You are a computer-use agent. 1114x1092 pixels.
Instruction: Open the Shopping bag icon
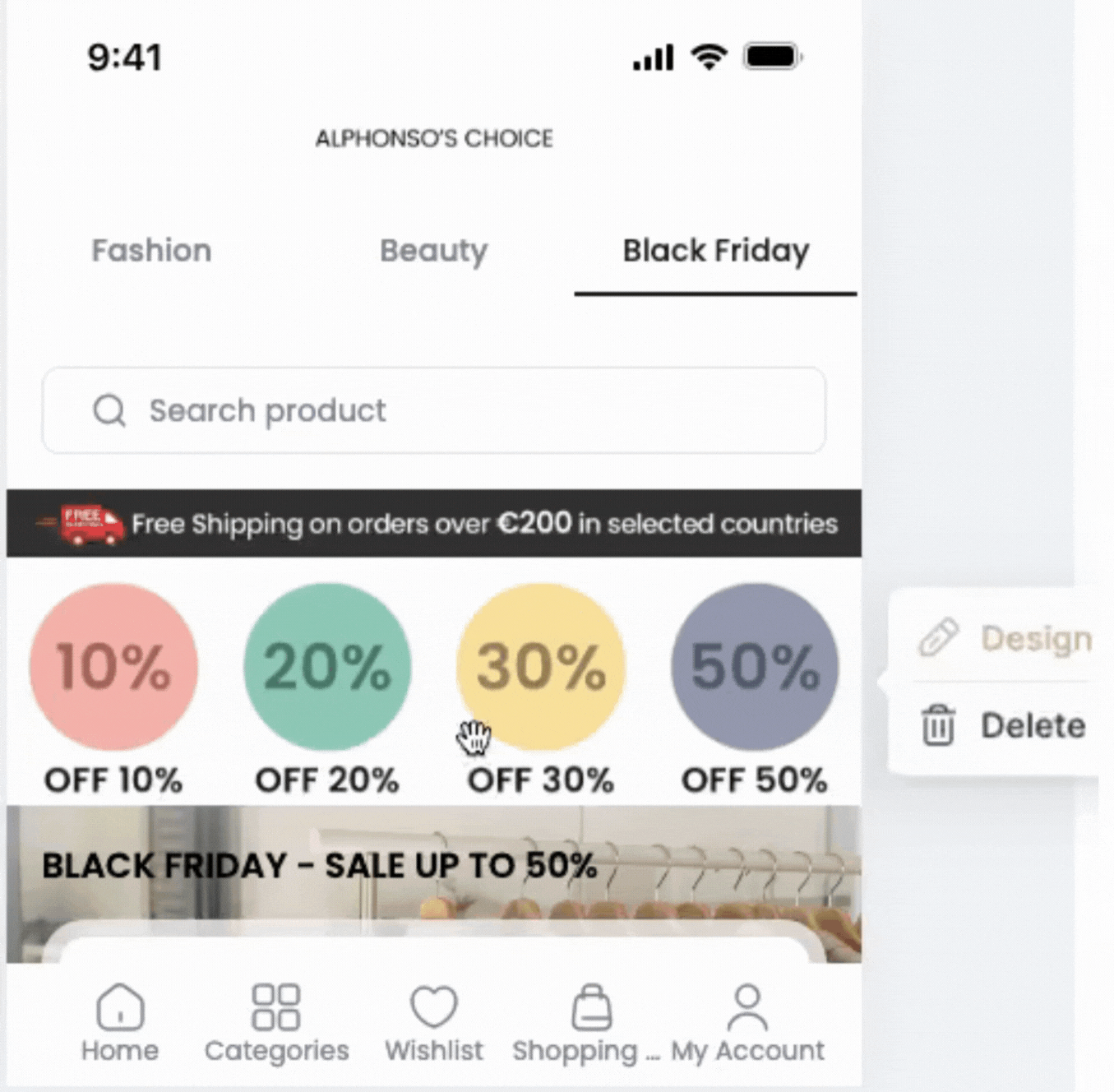591,1006
